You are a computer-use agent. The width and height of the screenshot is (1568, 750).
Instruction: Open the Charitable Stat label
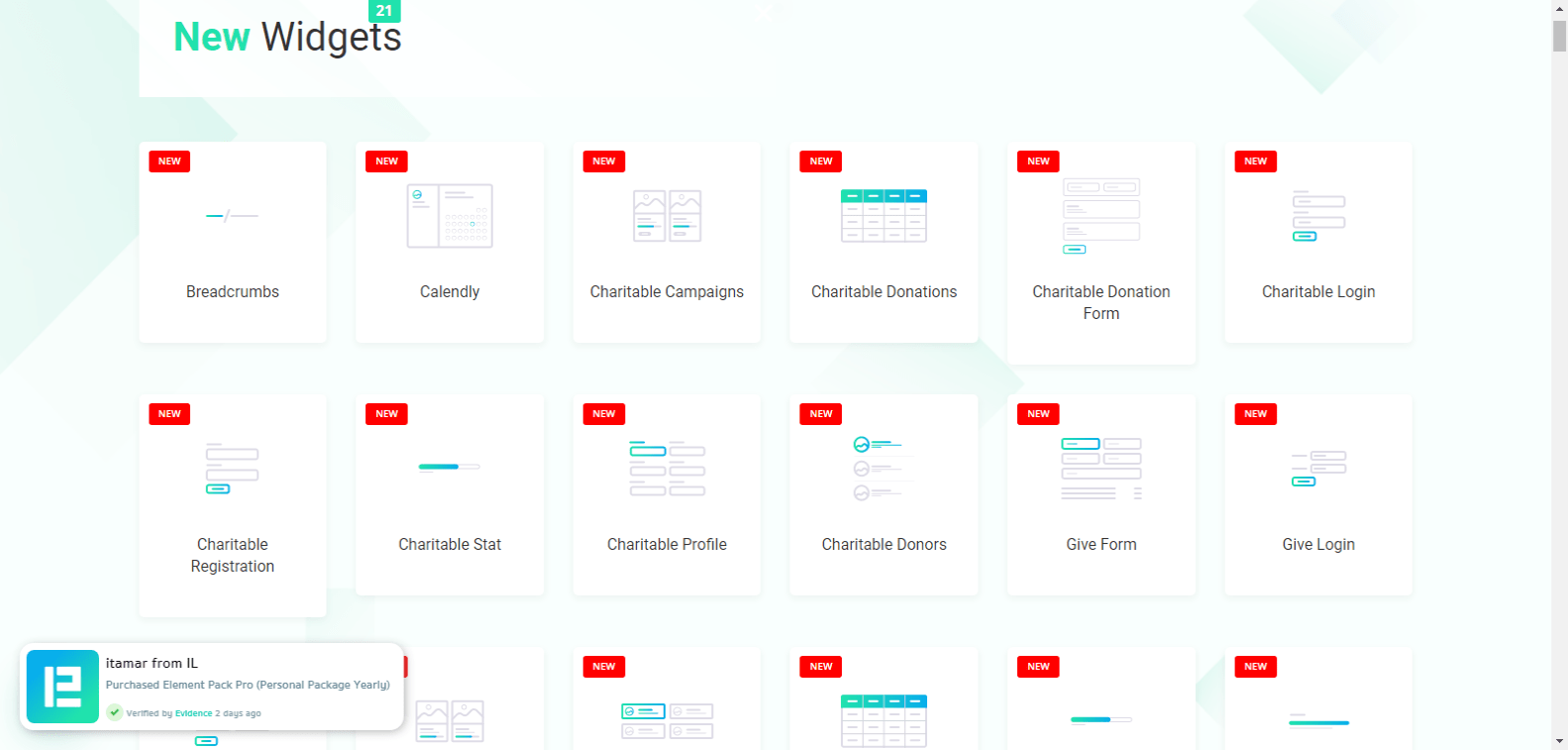coord(450,544)
